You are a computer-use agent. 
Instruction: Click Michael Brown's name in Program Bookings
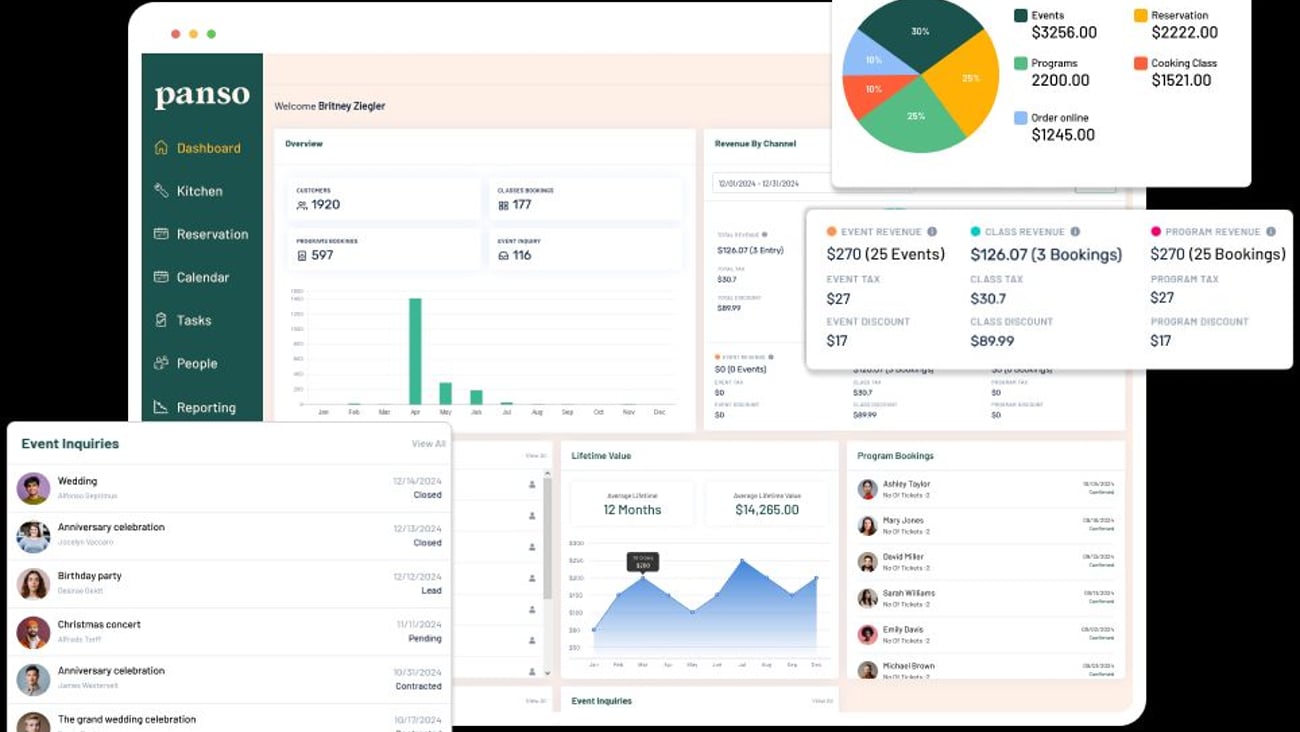click(x=909, y=666)
